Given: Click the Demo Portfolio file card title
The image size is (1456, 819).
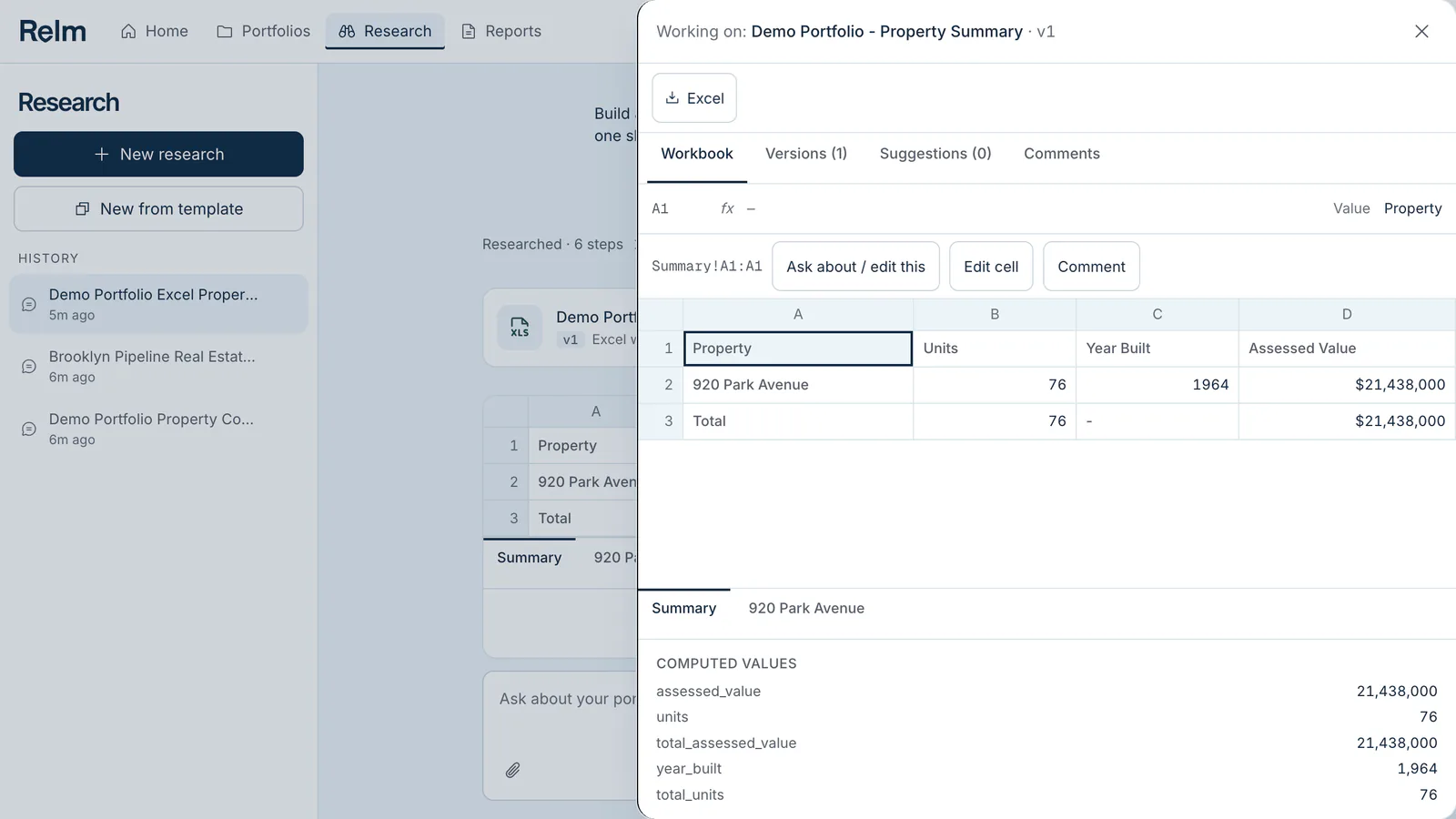Looking at the screenshot, I should tap(596, 317).
